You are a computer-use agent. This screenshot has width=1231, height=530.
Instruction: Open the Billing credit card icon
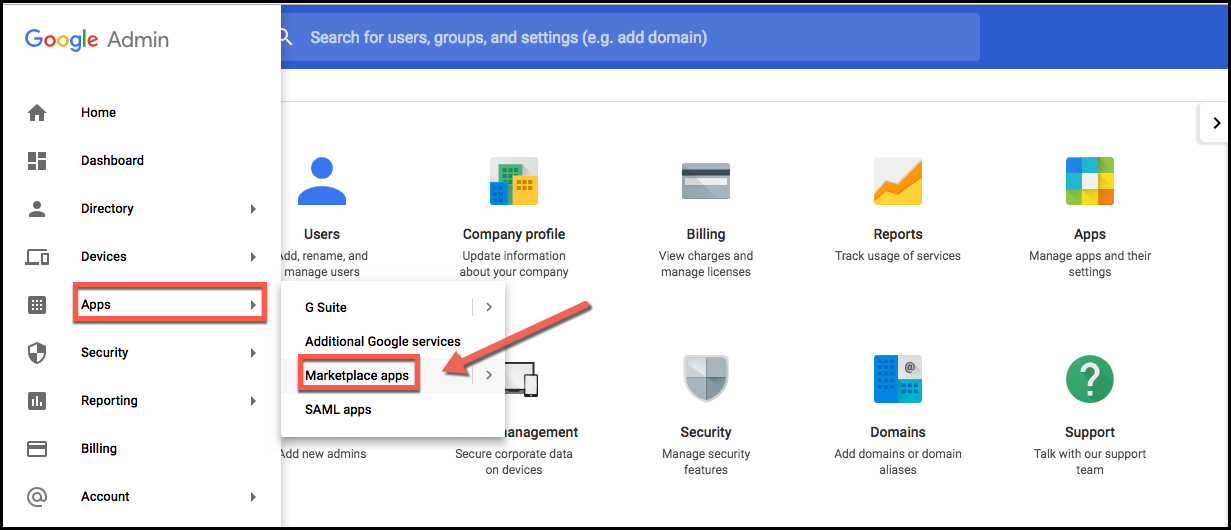click(x=706, y=181)
